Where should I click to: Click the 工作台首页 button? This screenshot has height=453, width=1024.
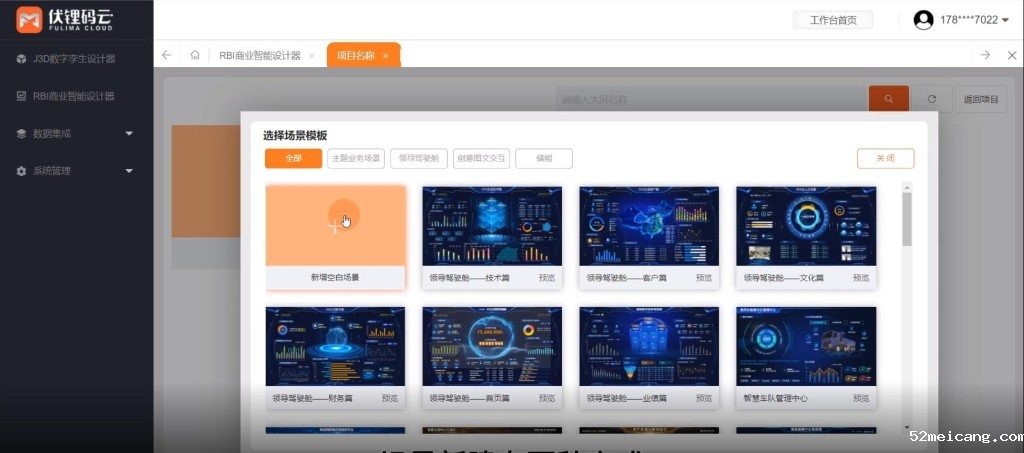(x=832, y=20)
